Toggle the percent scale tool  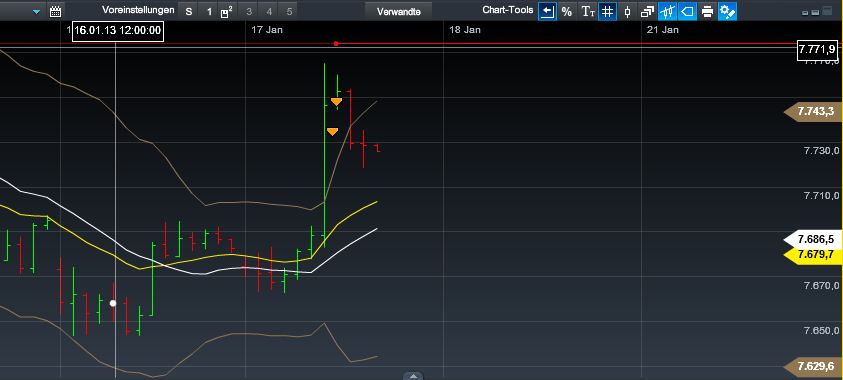567,11
